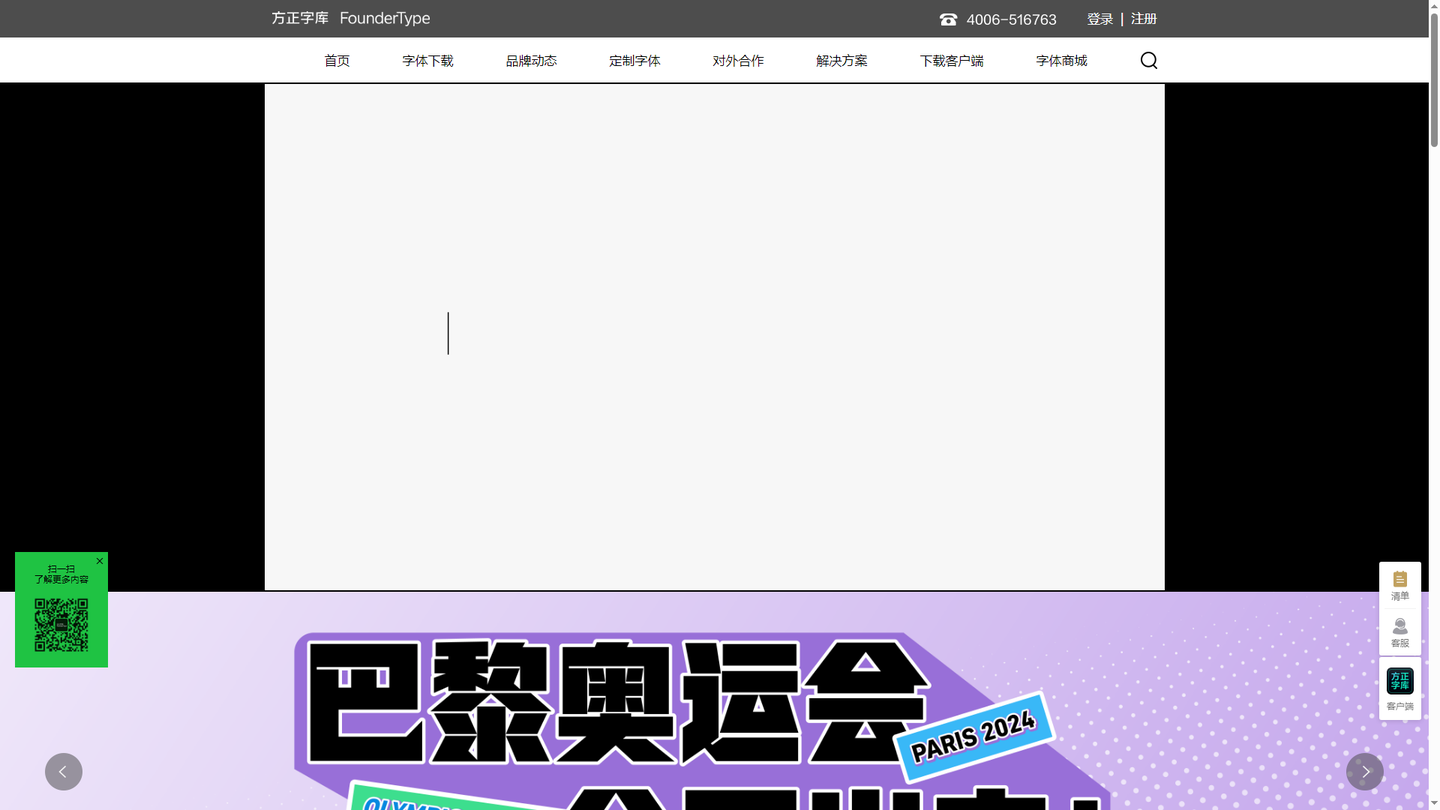
Task: Open the 字体商城 menu item
Action: tap(1062, 61)
